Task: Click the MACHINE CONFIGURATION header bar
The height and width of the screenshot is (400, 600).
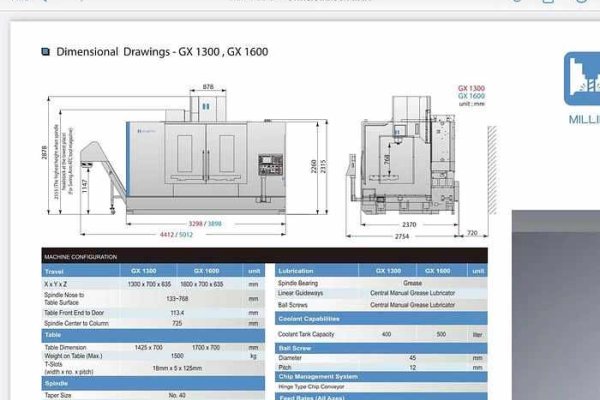Action: click(264, 256)
